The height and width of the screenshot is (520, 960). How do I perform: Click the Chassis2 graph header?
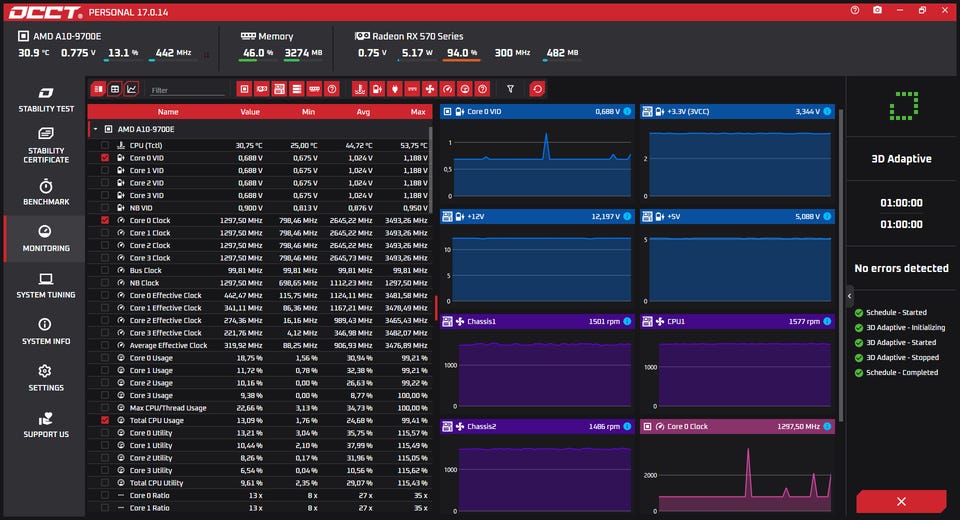(x=538, y=426)
